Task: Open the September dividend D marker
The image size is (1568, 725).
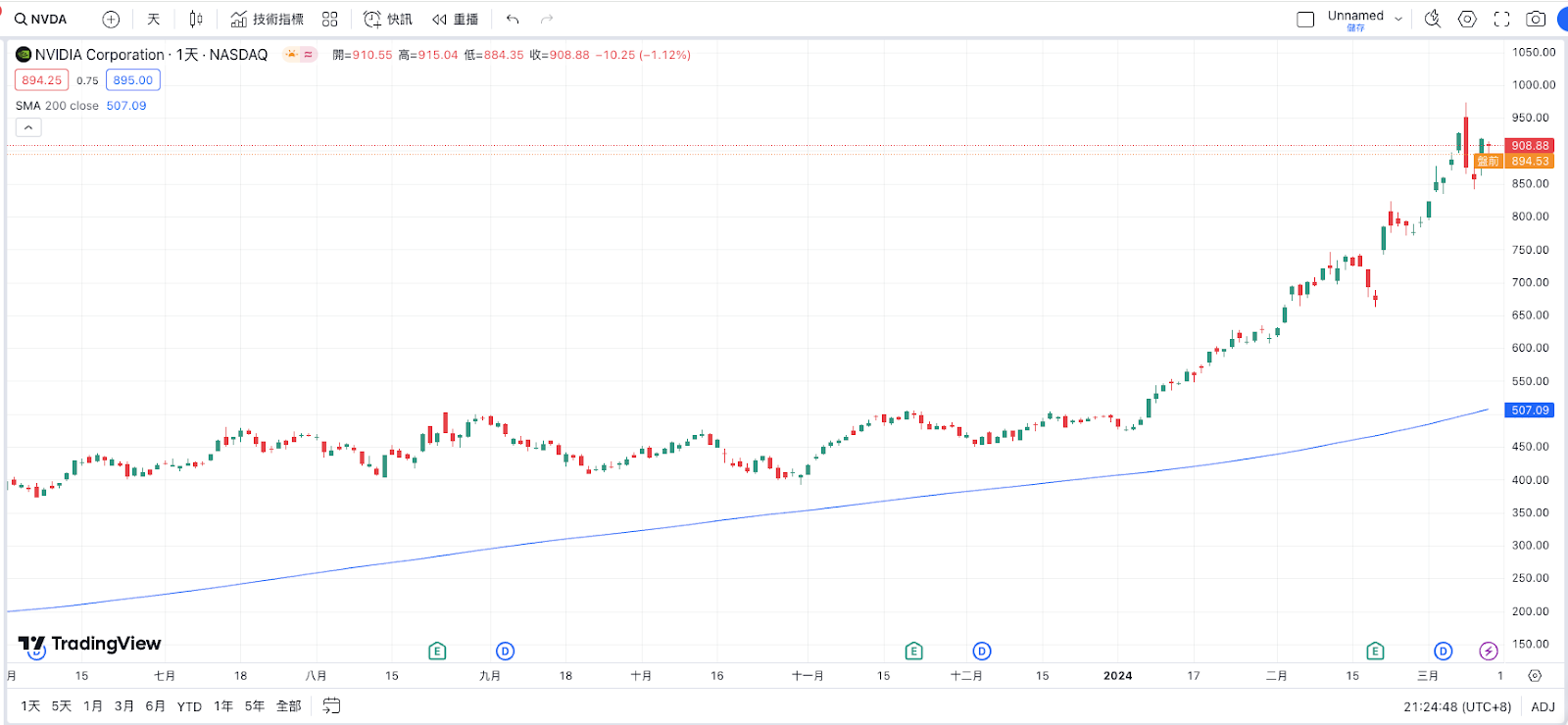Action: (x=505, y=651)
